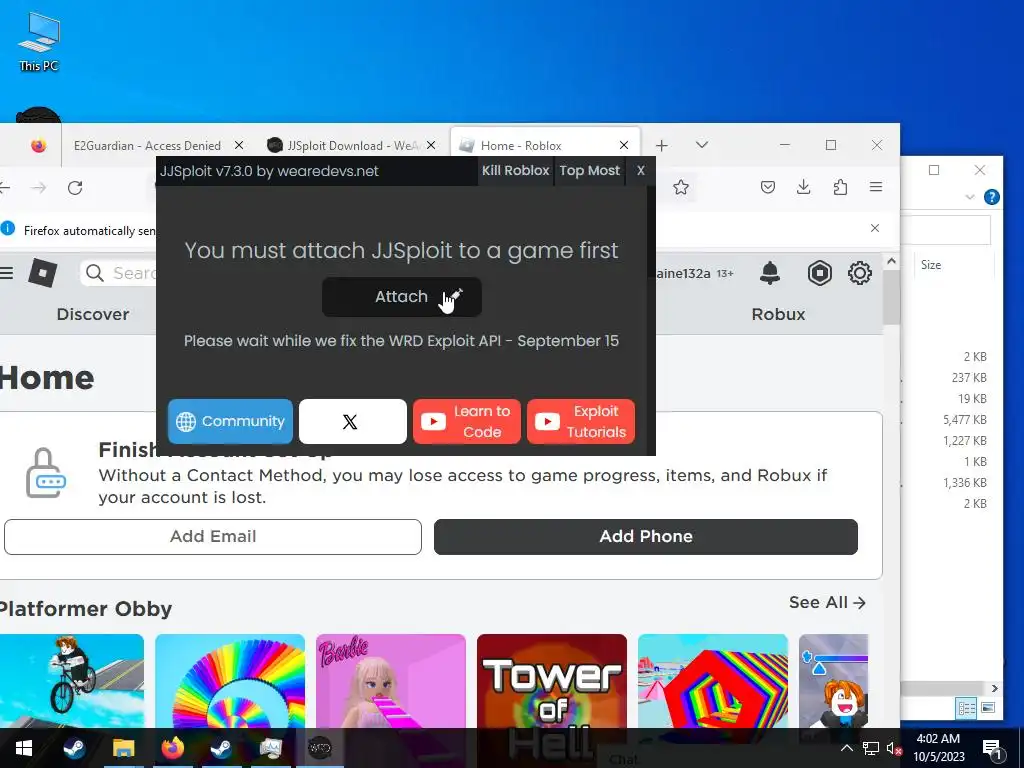The width and height of the screenshot is (1024, 768).
Task: Click the Add Email button
Action: (213, 537)
